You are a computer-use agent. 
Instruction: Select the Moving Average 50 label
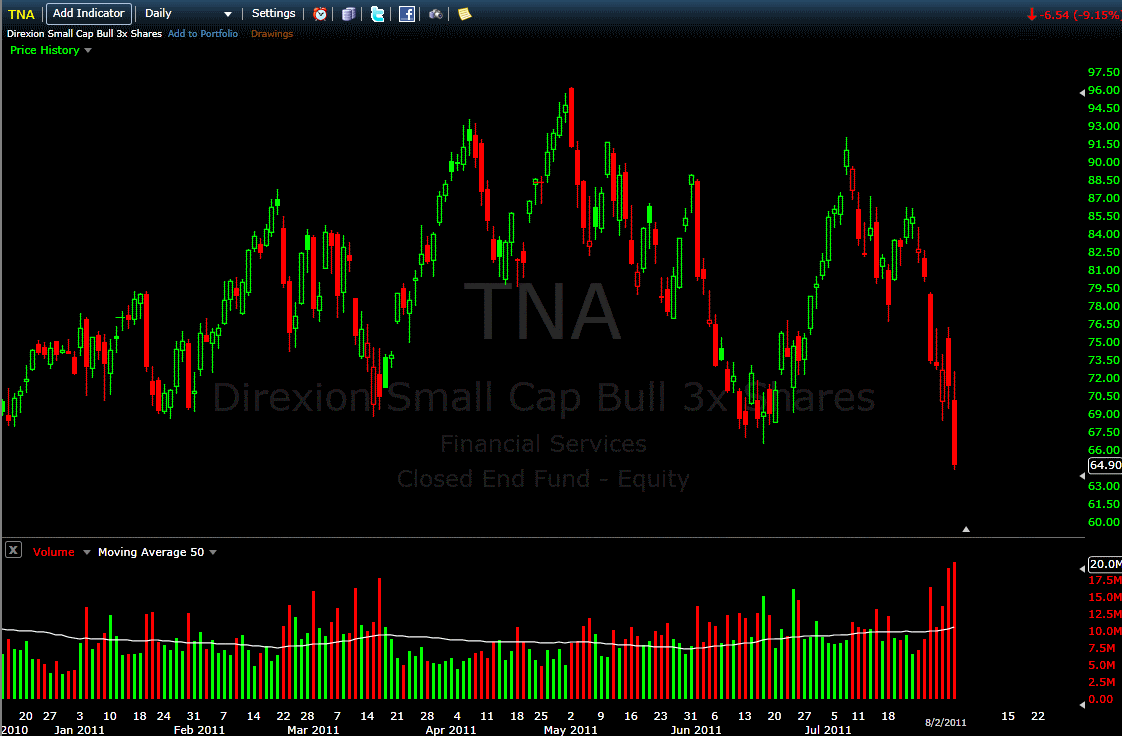point(151,552)
